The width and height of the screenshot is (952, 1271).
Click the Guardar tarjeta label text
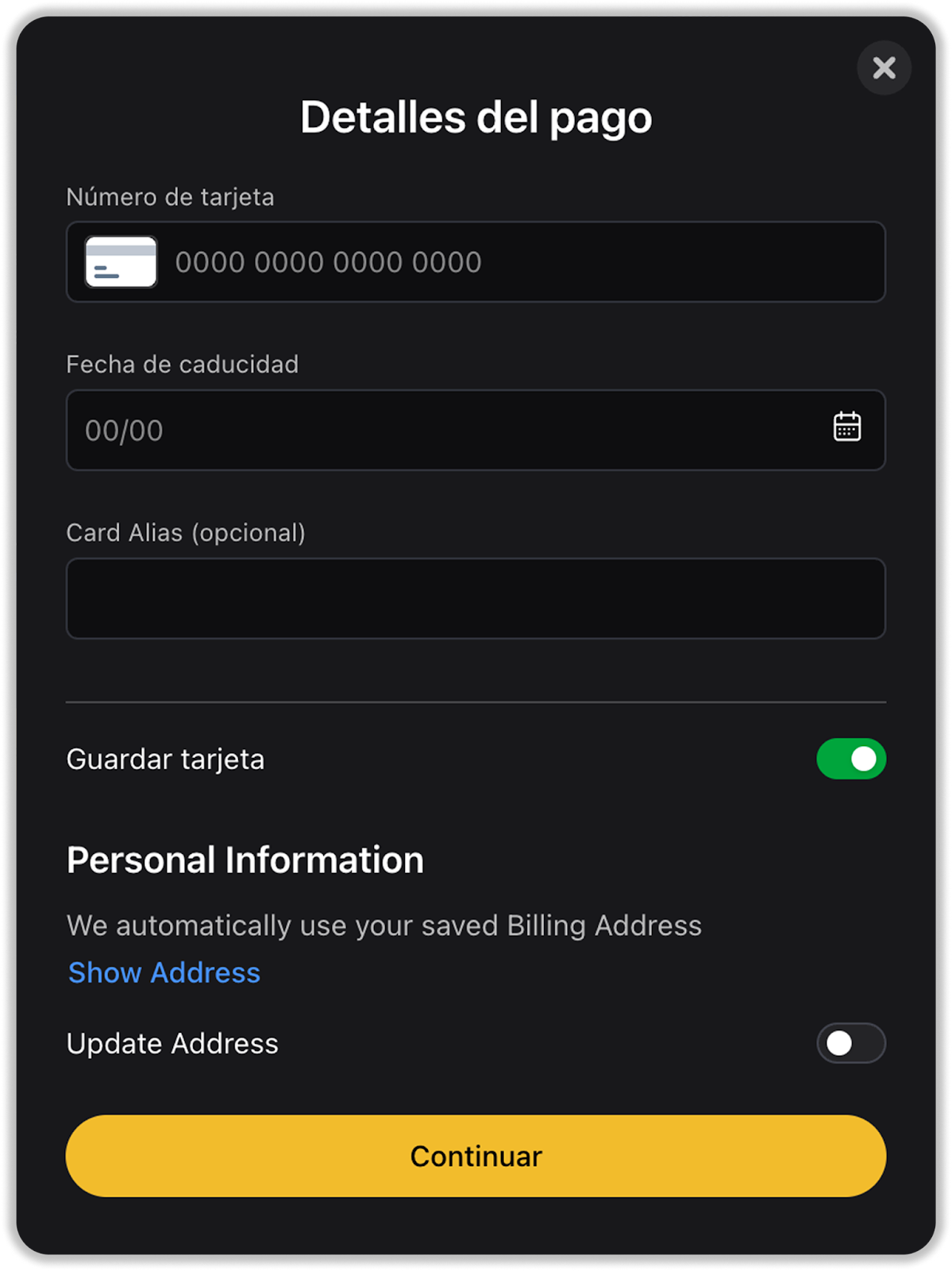click(x=165, y=759)
